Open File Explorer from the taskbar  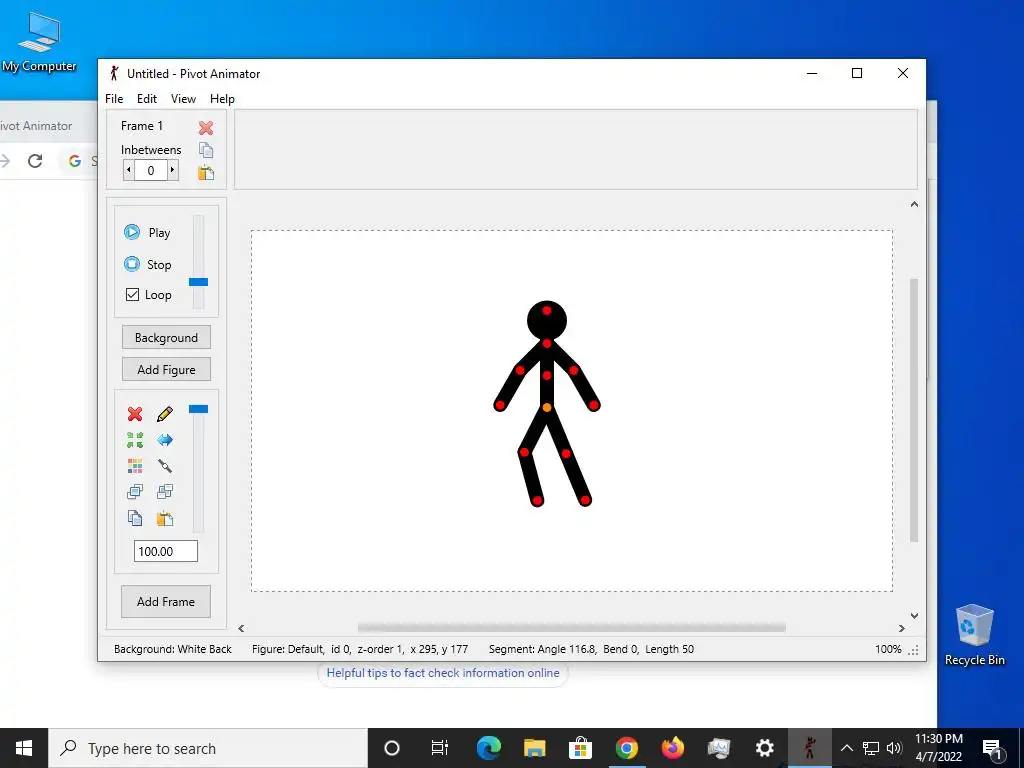534,748
